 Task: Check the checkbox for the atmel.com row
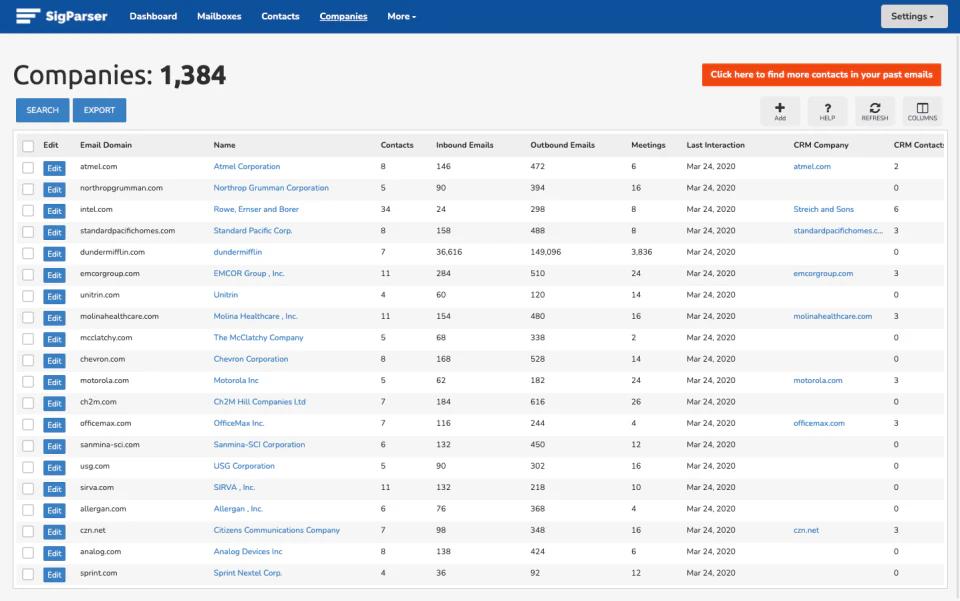point(27,167)
